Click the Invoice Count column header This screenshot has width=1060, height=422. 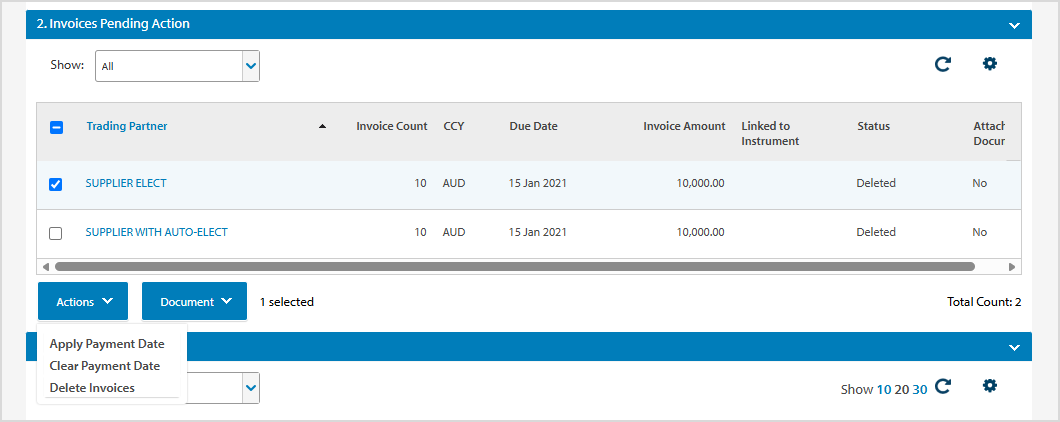point(392,126)
